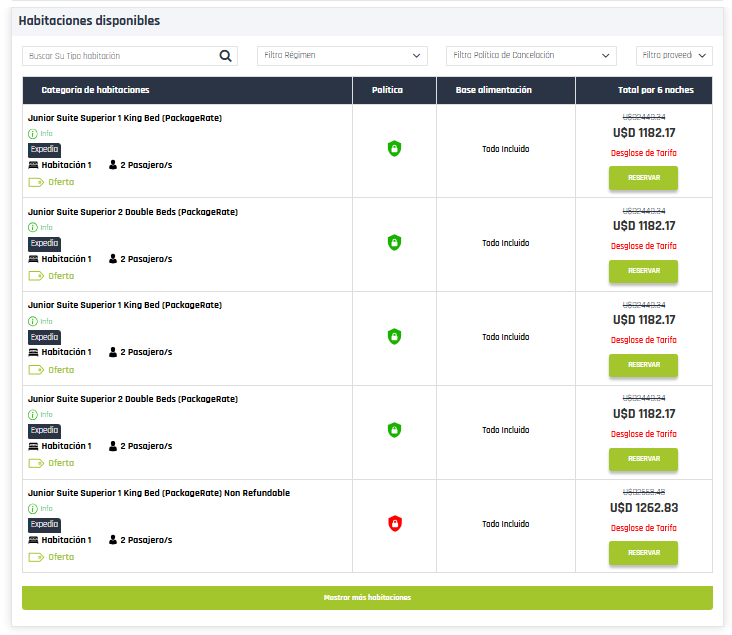The height and width of the screenshot is (635, 732).
Task: Click the 'Política' column header
Action: coord(387,90)
